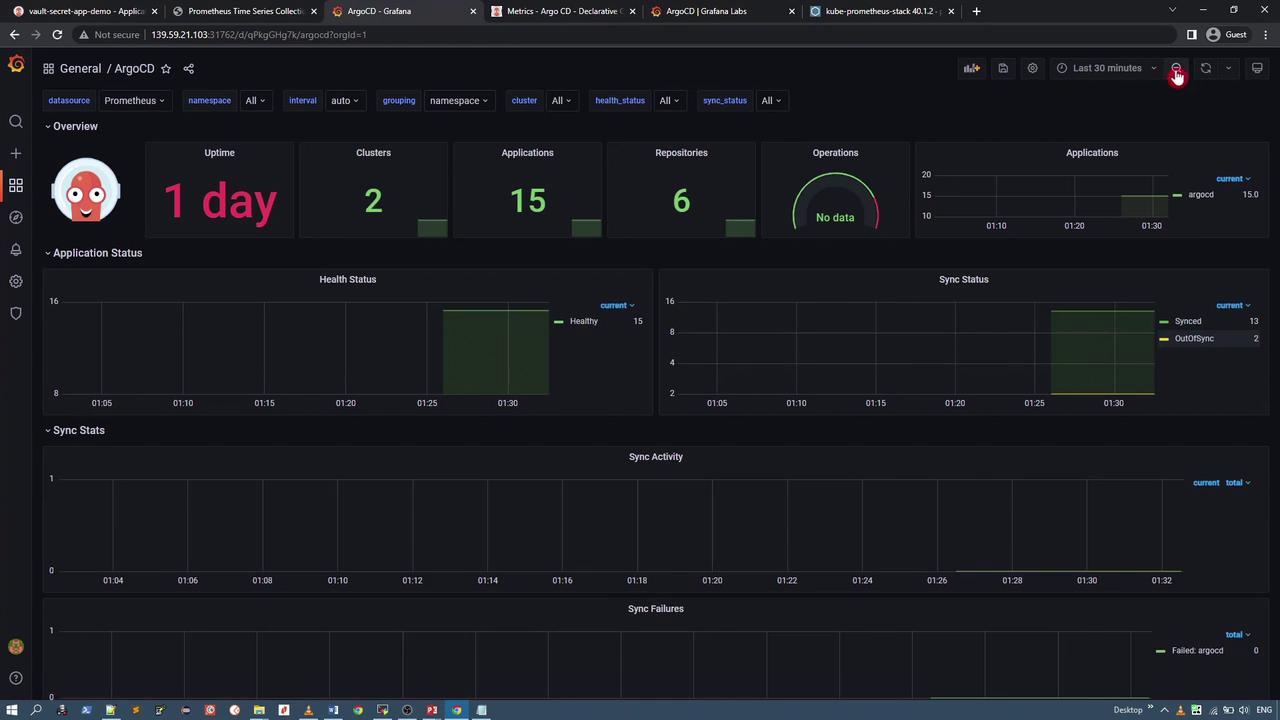This screenshot has height=720, width=1280.
Task: Switch to the Prometheus Time Series browser tab
Action: click(245, 11)
